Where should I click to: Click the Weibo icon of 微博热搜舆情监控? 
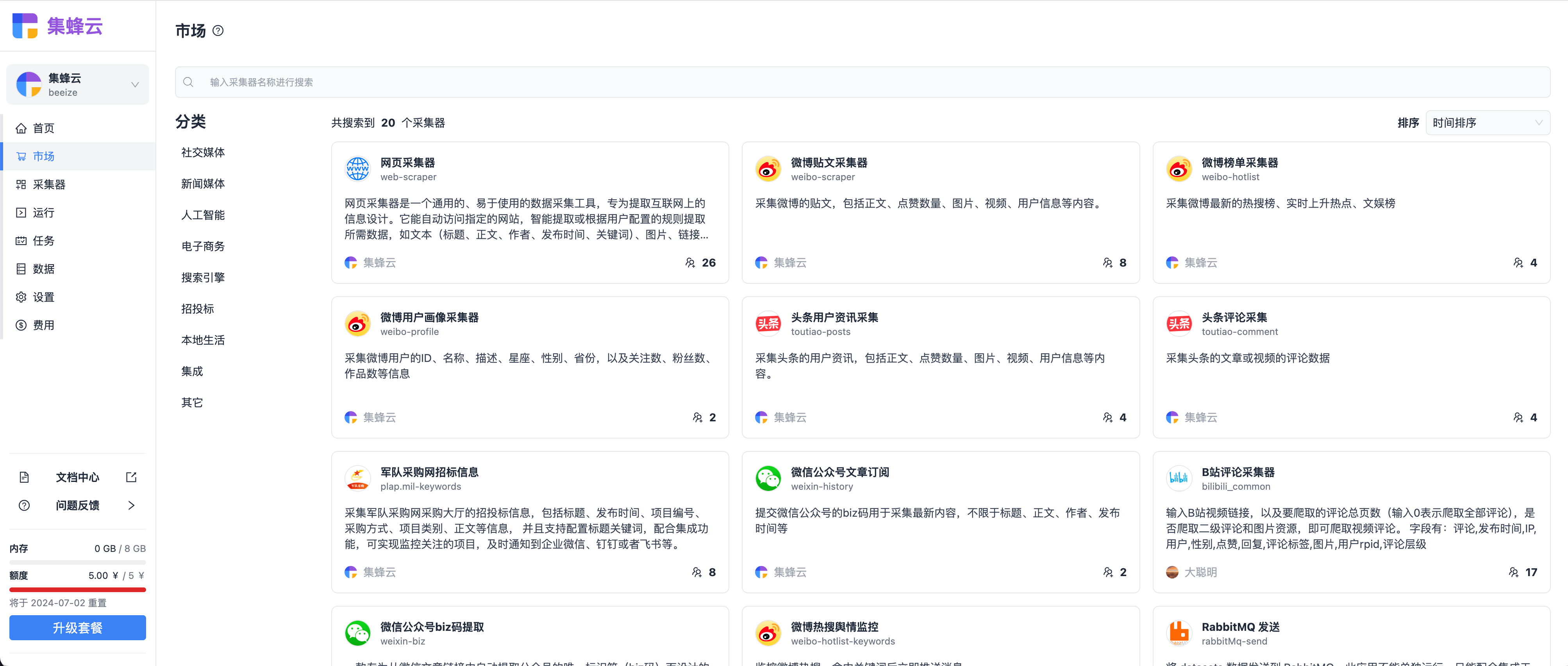pos(768,633)
